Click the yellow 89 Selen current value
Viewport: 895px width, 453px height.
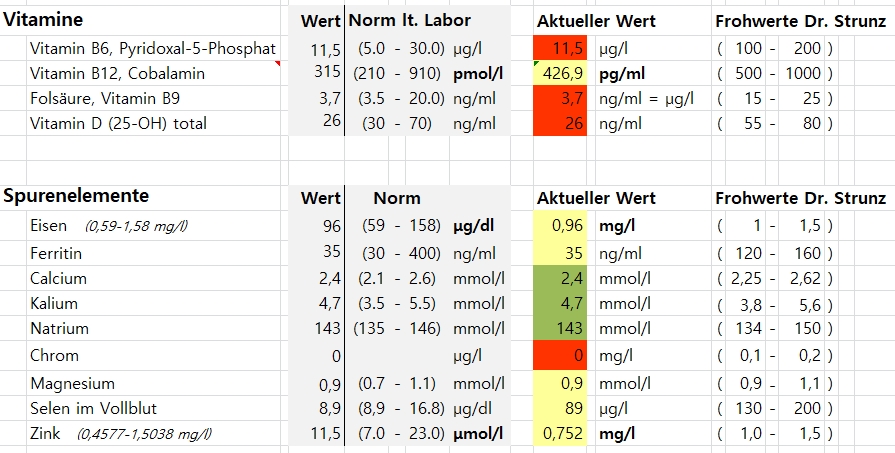[x=564, y=408]
